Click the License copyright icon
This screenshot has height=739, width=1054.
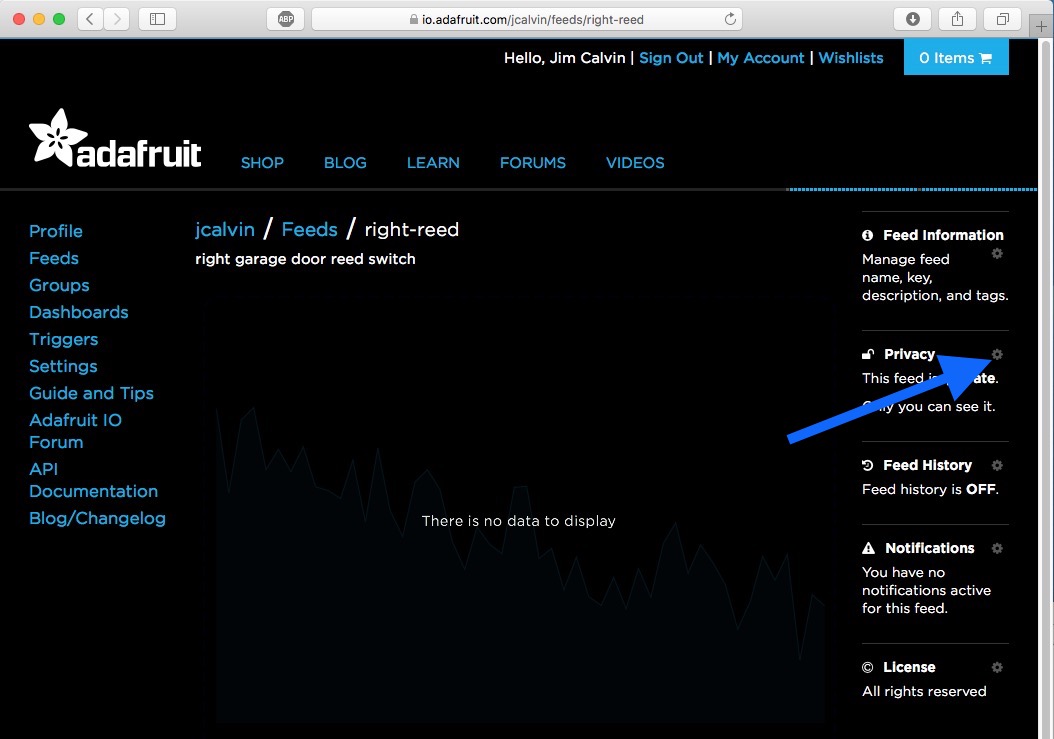(868, 667)
